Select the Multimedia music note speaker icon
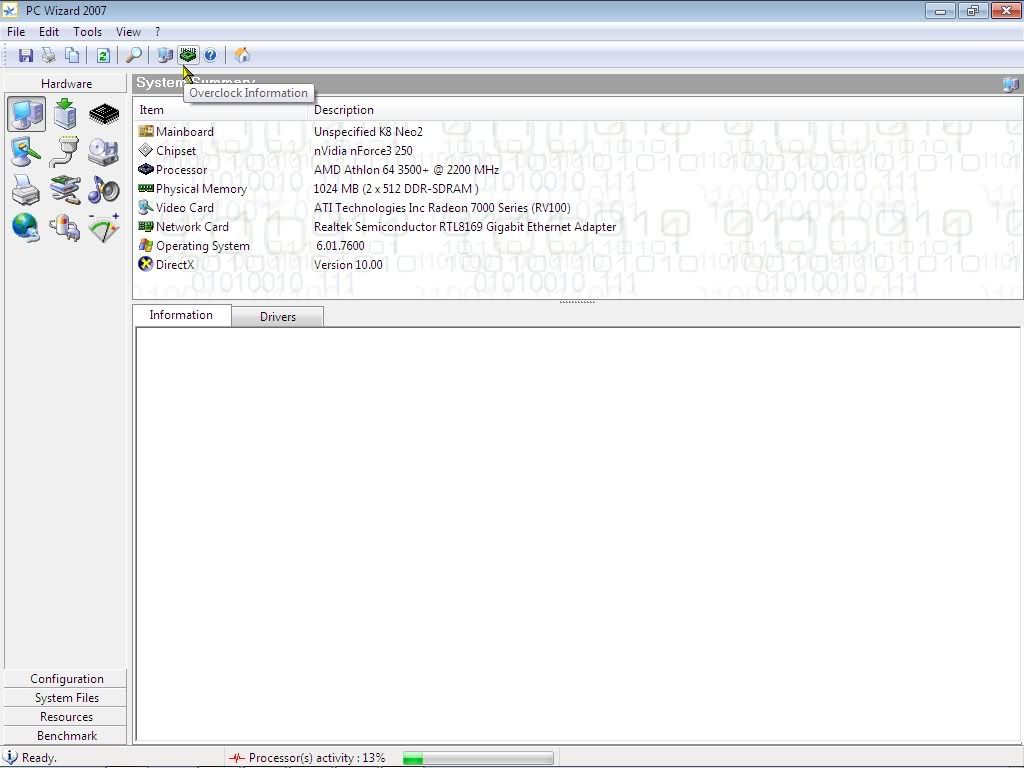The image size is (1024, 768). [x=104, y=190]
